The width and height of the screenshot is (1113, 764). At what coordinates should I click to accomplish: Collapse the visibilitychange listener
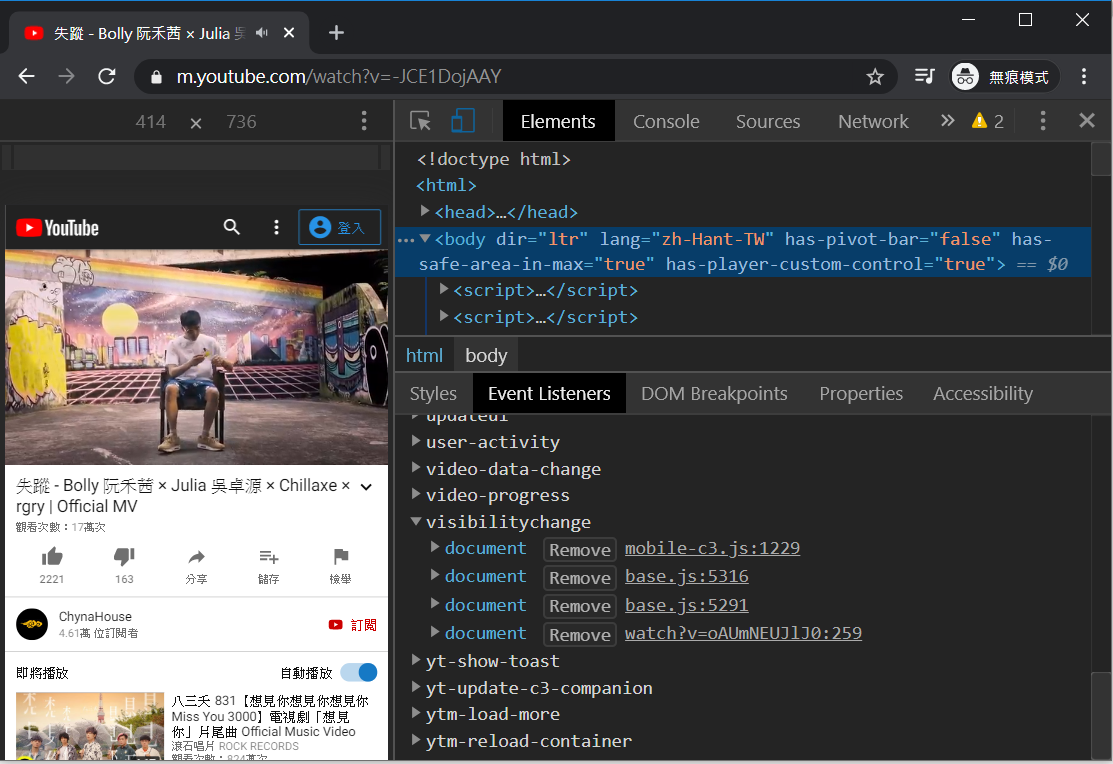tap(416, 521)
